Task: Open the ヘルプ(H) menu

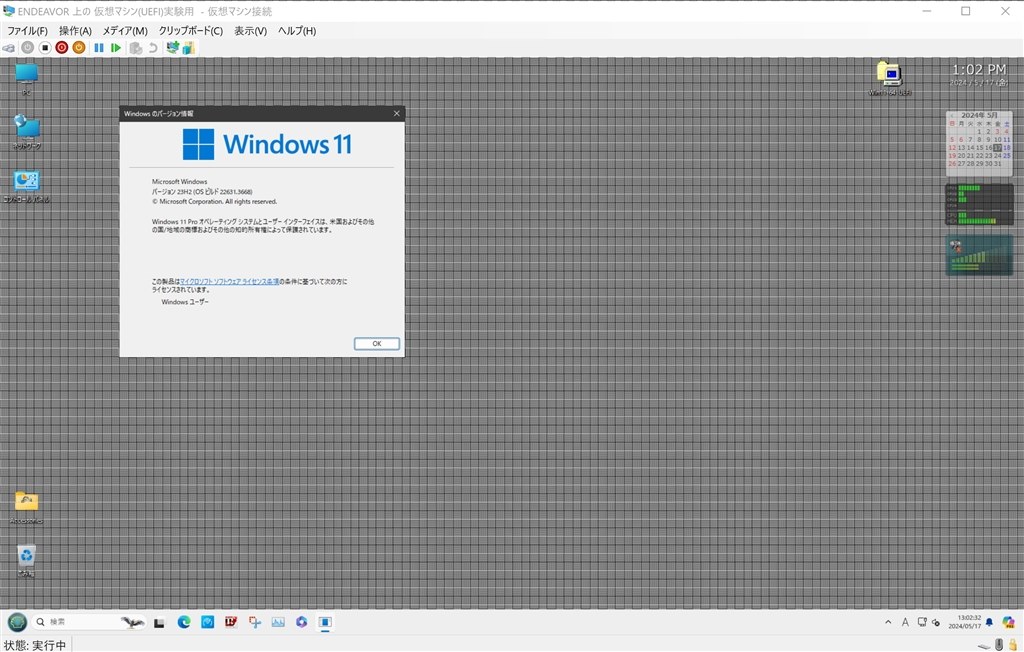Action: pyautogui.click(x=296, y=31)
